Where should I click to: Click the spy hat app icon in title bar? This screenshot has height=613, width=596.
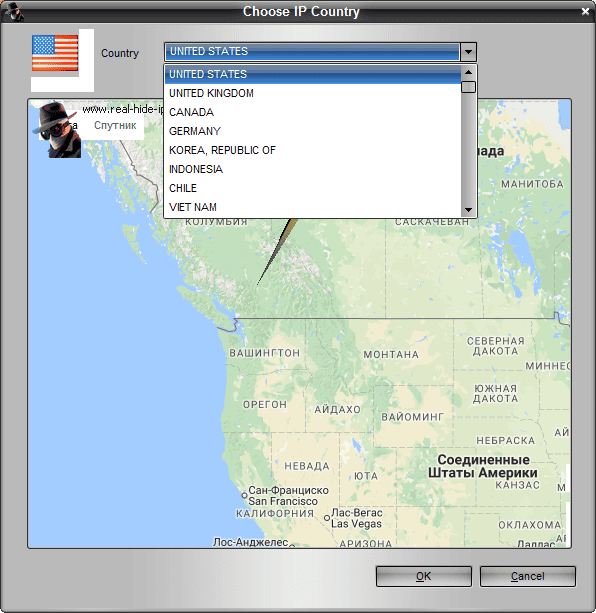14,12
